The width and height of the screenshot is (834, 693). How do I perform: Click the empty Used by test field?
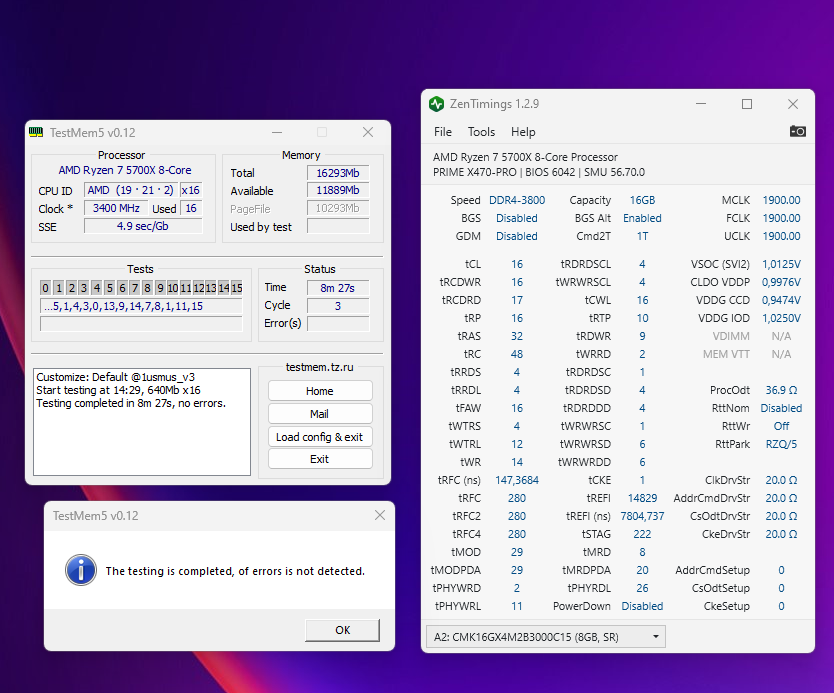(338, 227)
